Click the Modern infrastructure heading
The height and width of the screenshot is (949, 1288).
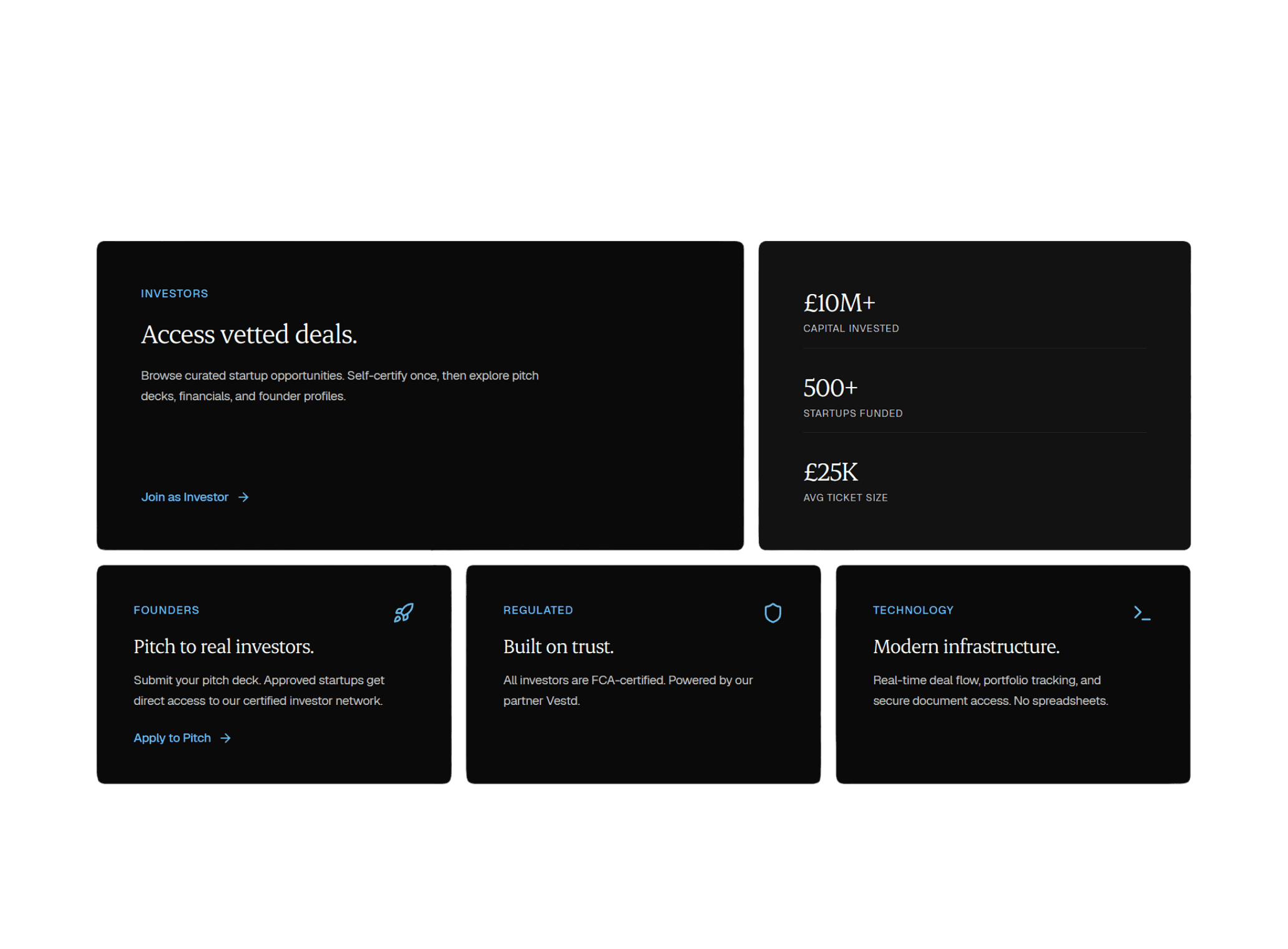pos(965,646)
